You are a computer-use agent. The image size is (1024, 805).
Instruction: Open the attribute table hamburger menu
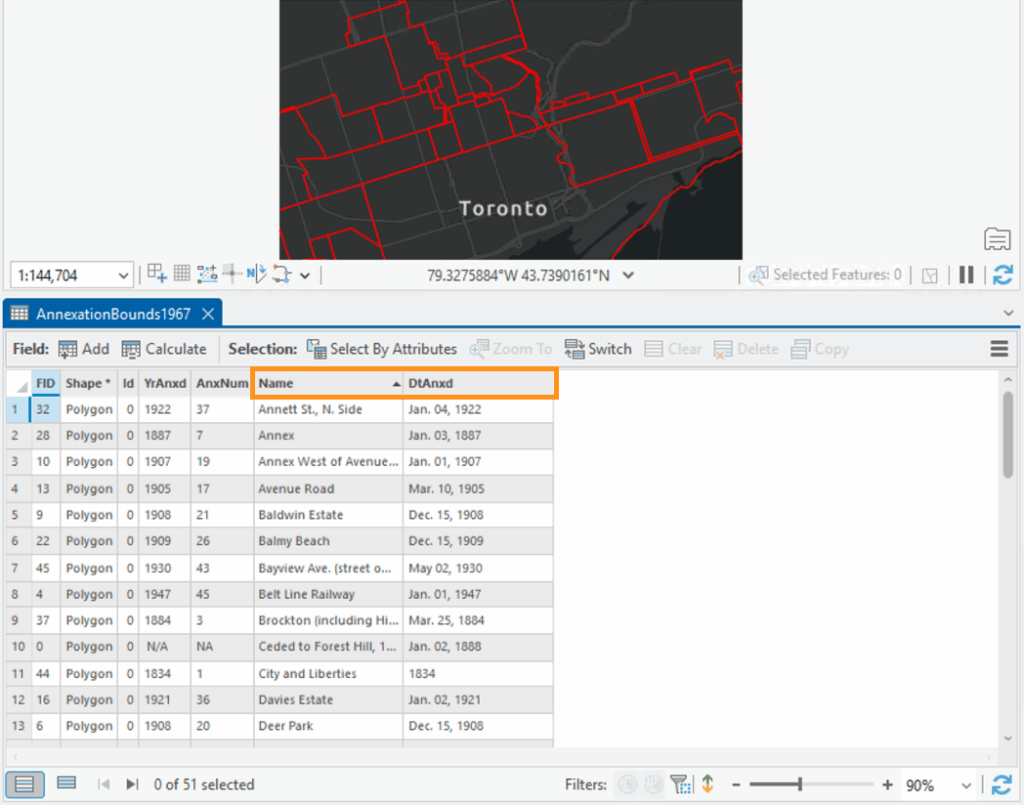(x=998, y=349)
